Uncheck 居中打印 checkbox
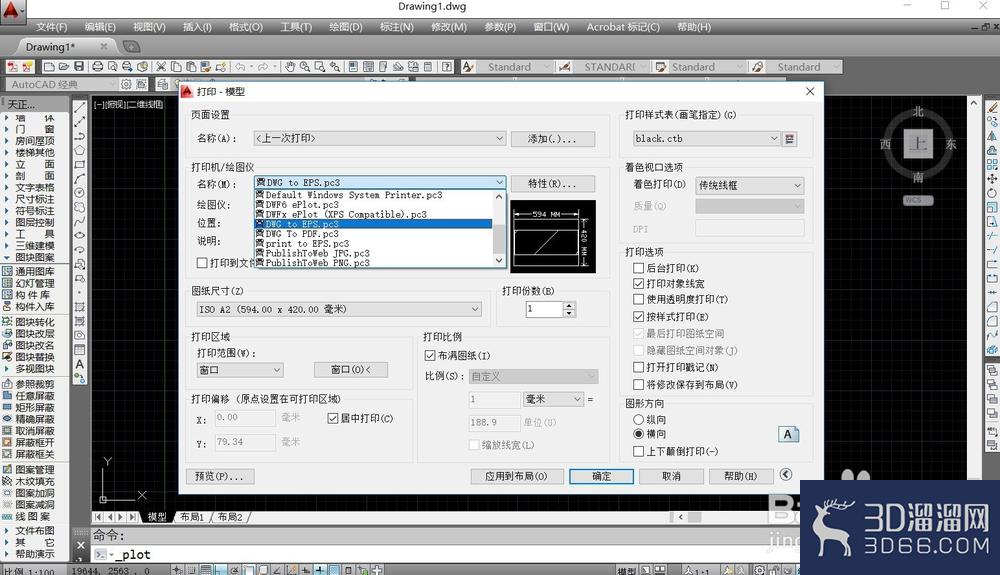Viewport: 1000px width, 575px height. click(332, 418)
